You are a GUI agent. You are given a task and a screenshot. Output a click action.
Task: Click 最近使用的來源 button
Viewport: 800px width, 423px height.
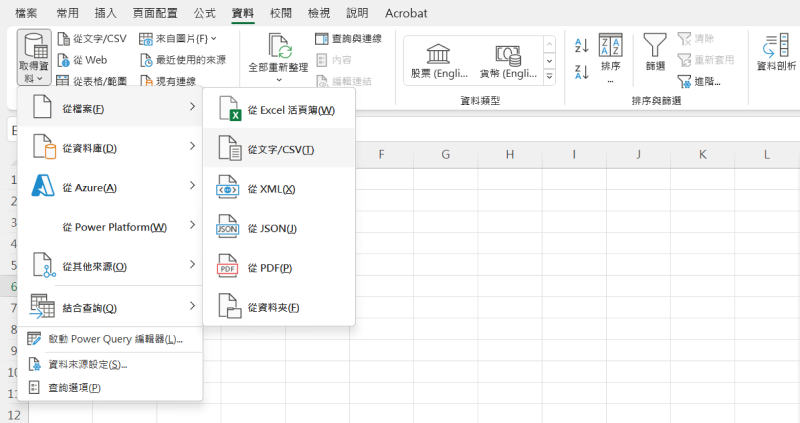(x=183, y=60)
